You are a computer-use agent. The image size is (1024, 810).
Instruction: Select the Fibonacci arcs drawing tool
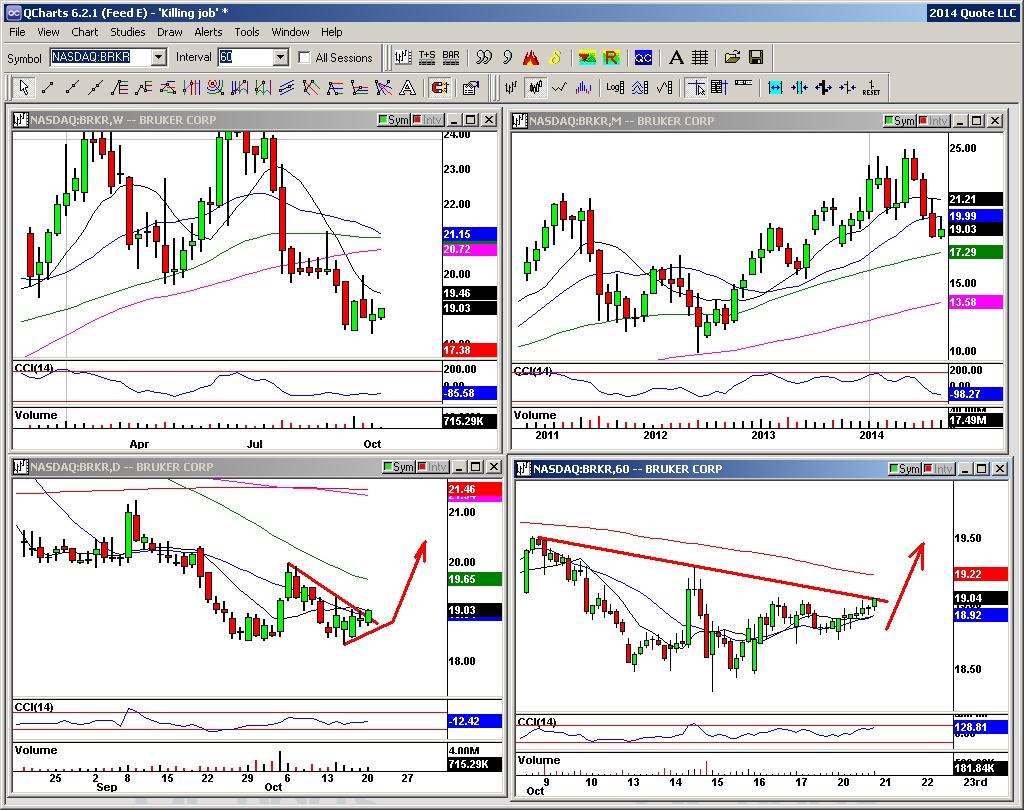coord(216,87)
